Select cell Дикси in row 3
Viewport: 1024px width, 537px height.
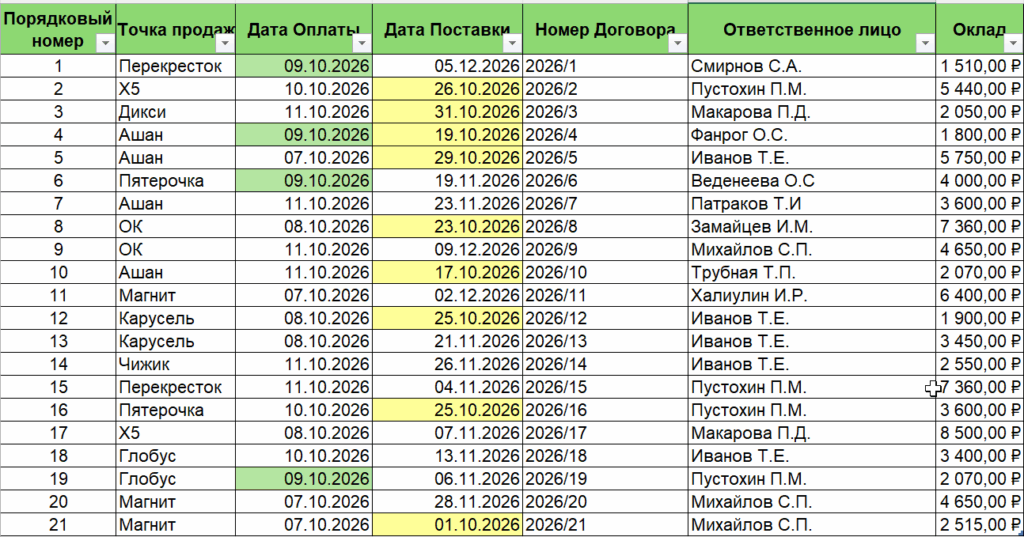click(176, 112)
